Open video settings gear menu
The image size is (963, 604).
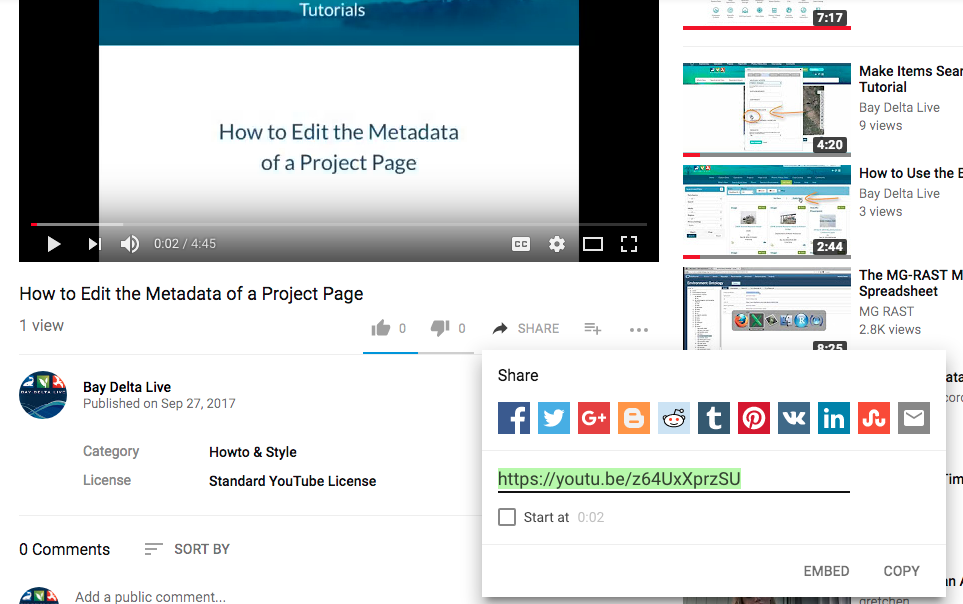coord(557,244)
